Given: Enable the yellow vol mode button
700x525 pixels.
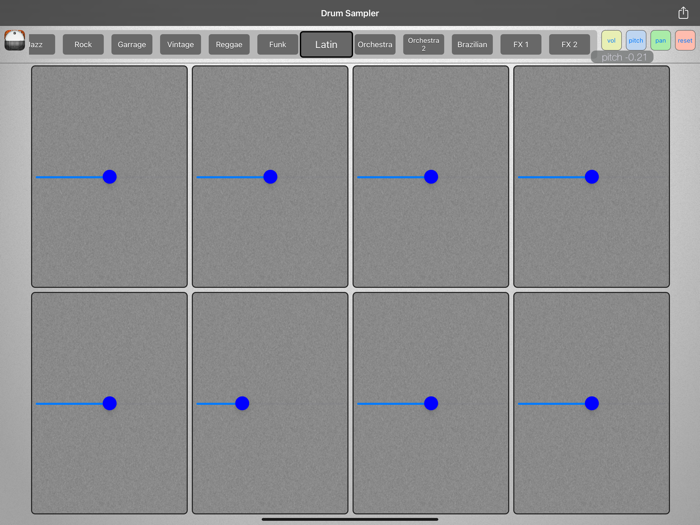Looking at the screenshot, I should pyautogui.click(x=612, y=41).
